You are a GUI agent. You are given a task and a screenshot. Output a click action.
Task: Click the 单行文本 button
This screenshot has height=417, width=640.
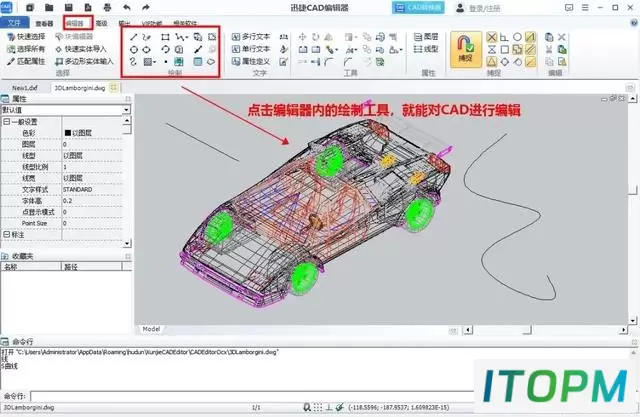[x=251, y=49]
